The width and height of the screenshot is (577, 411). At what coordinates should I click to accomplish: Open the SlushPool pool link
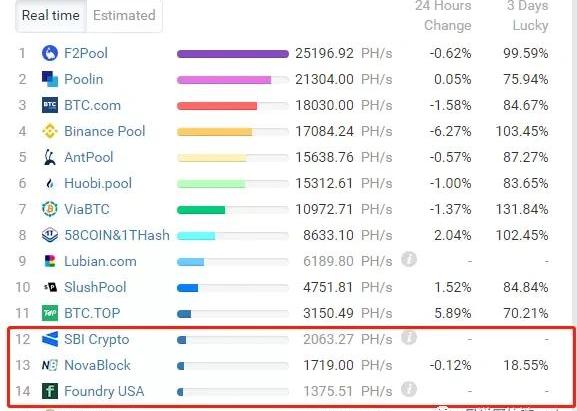pos(95,287)
